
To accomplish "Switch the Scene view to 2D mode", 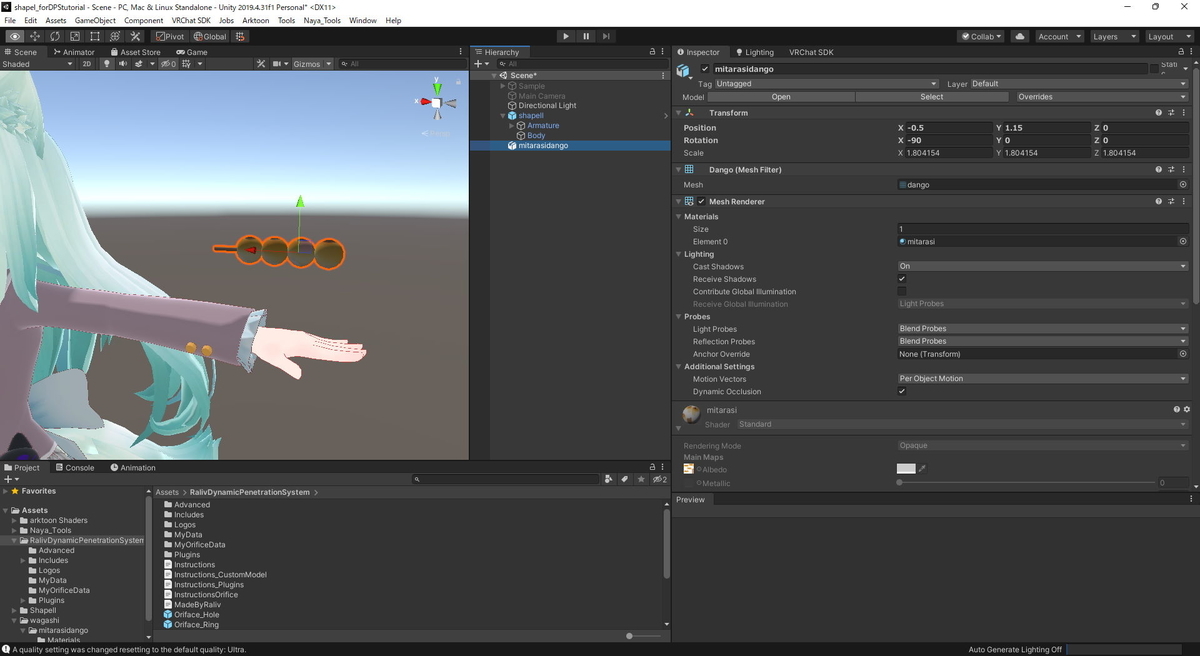I will pos(88,63).
